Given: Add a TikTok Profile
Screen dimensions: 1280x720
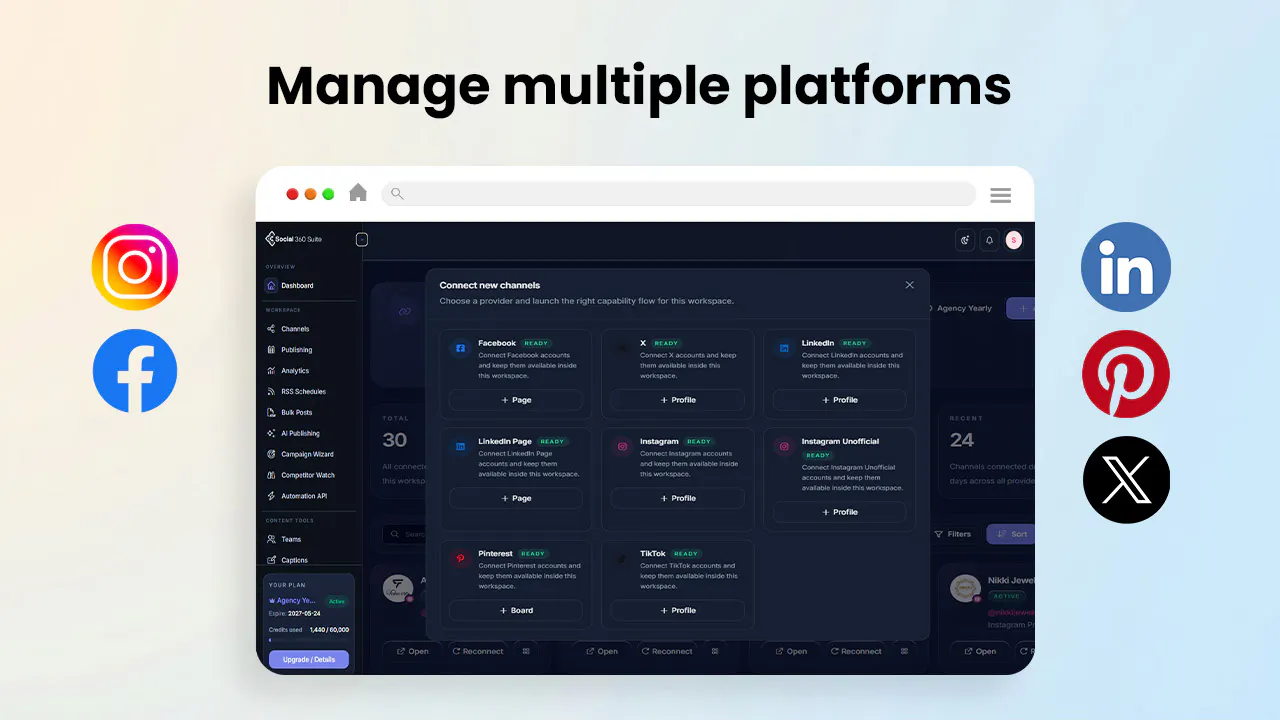Looking at the screenshot, I should [x=678, y=610].
